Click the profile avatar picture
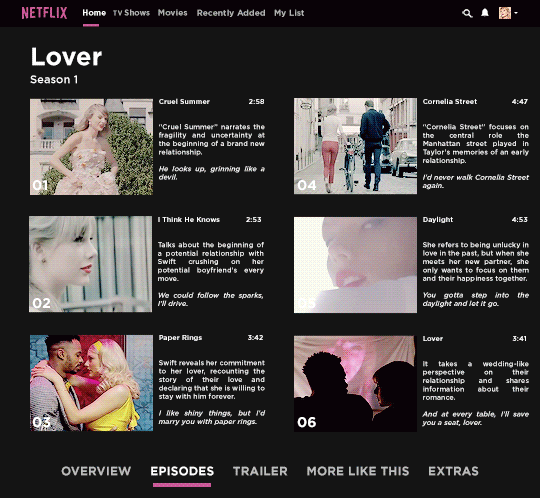The height and width of the screenshot is (498, 540). pos(505,13)
